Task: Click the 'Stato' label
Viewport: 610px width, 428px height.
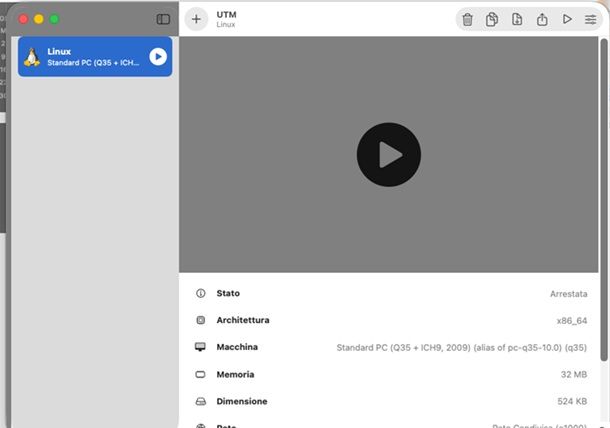Action: 228,293
